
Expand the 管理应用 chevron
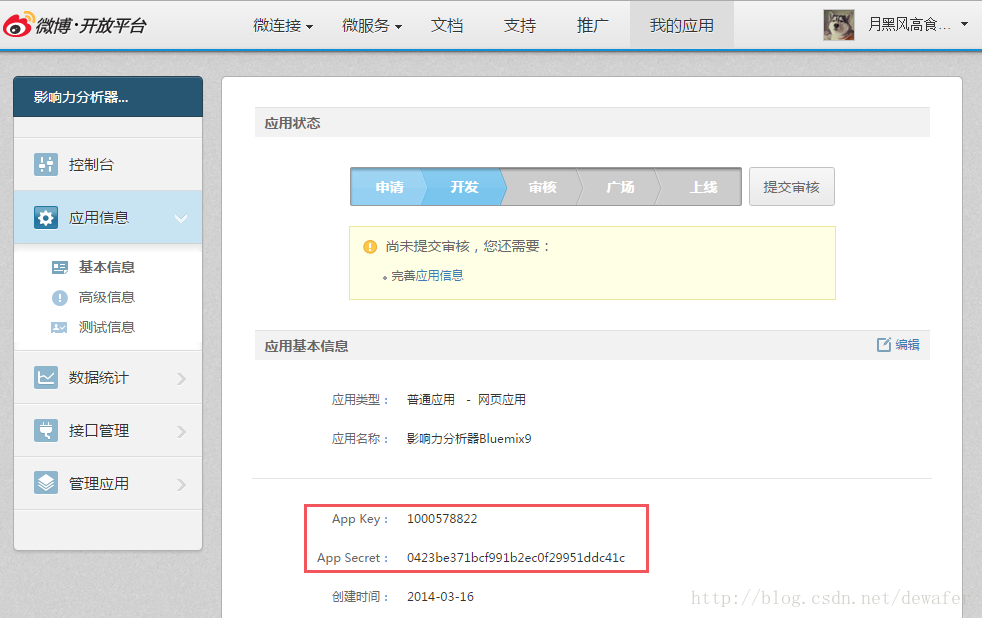(182, 485)
